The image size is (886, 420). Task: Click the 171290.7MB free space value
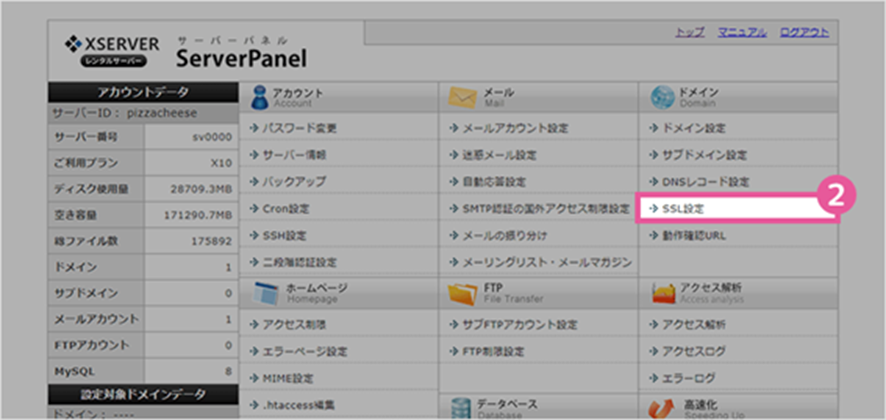(x=198, y=215)
